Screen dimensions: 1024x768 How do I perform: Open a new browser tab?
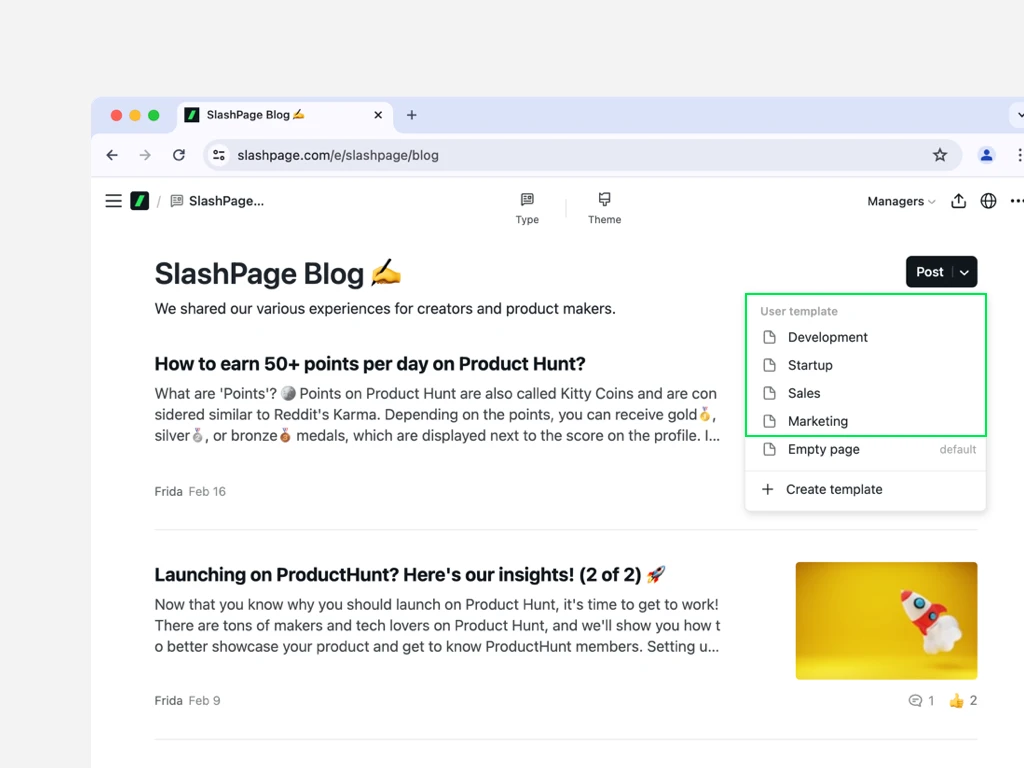click(x=411, y=115)
